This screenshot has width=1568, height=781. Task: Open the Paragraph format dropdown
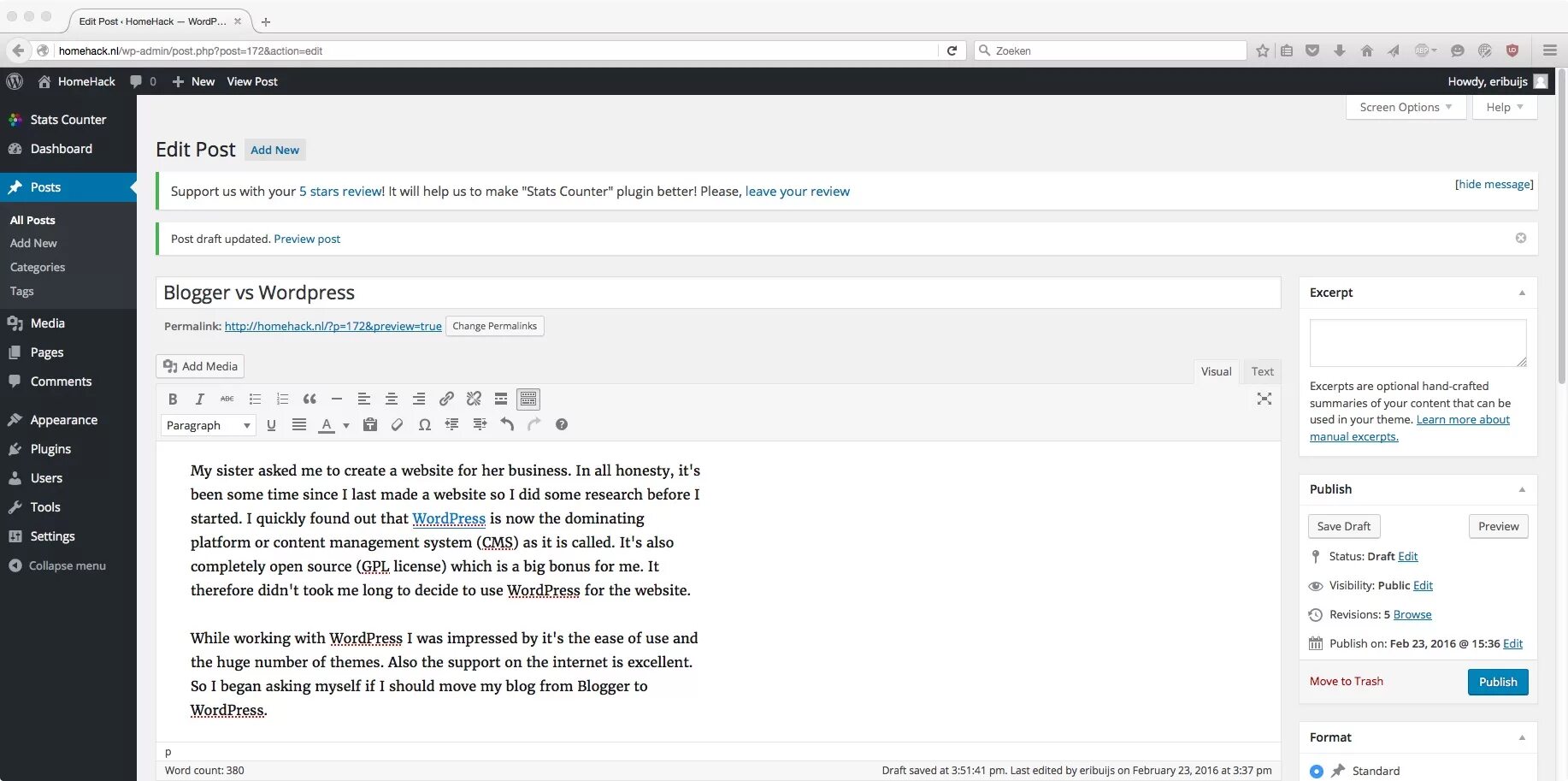coord(208,425)
